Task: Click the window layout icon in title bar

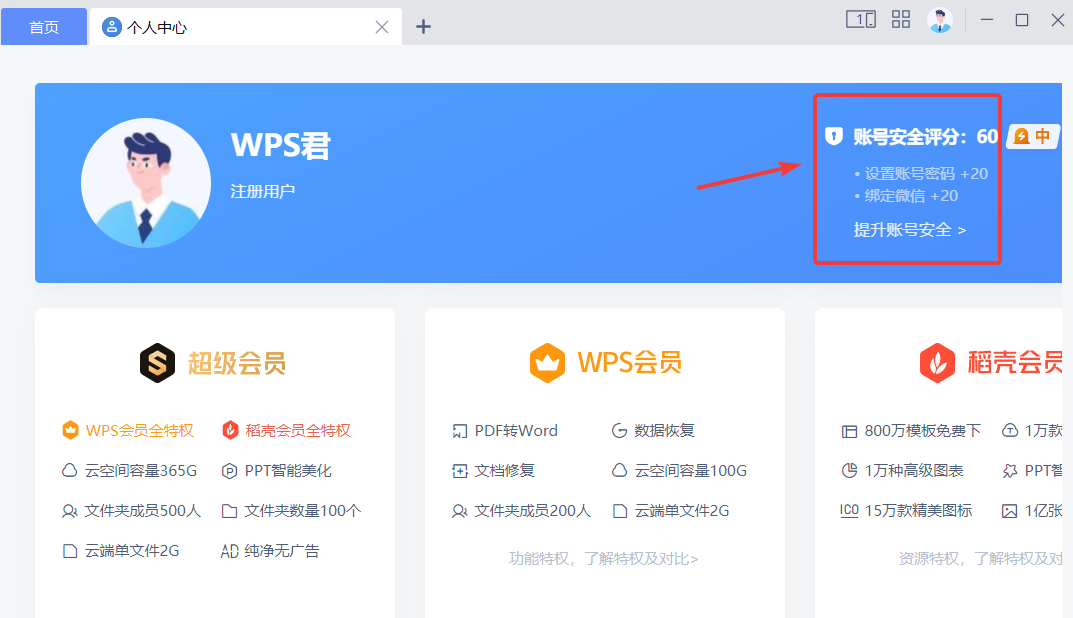Action: pyautogui.click(x=861, y=19)
